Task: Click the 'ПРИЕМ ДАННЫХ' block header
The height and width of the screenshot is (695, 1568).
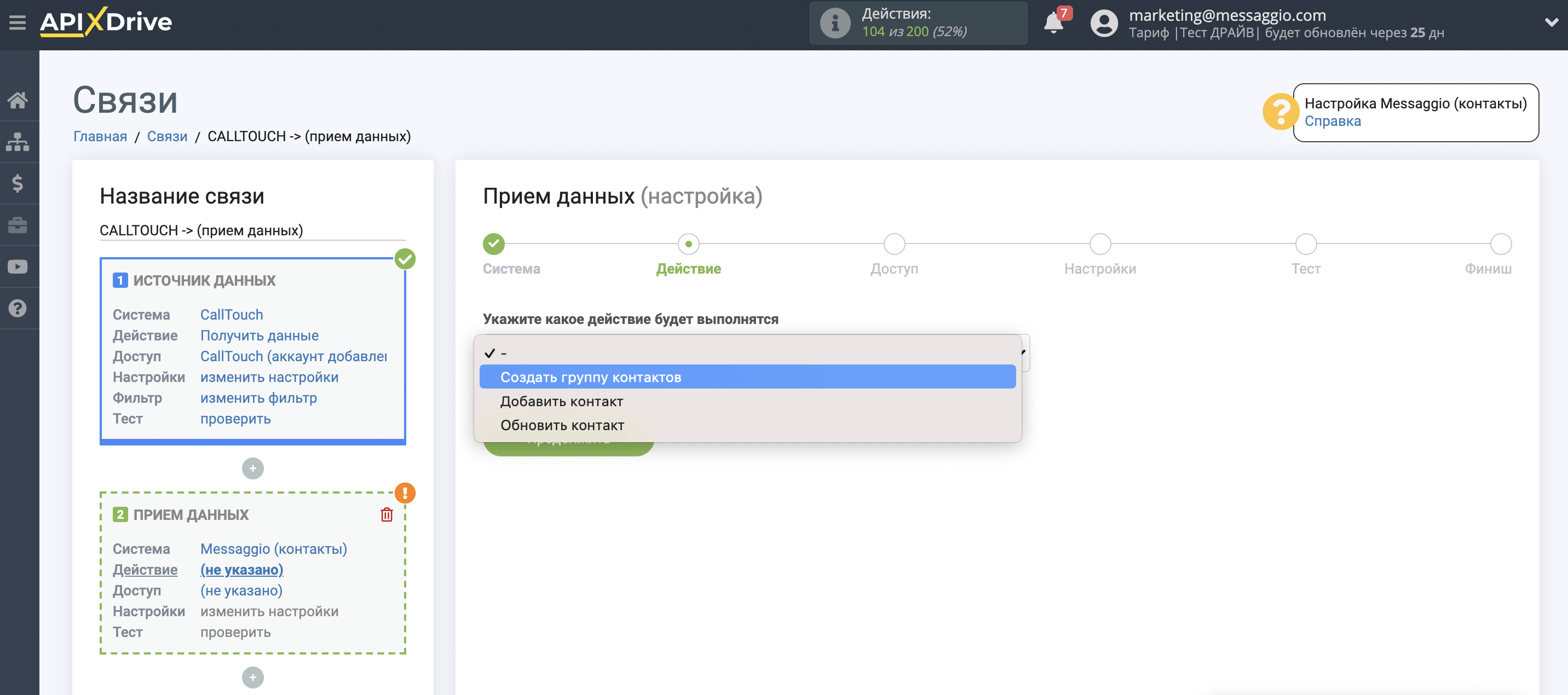Action: 191,515
